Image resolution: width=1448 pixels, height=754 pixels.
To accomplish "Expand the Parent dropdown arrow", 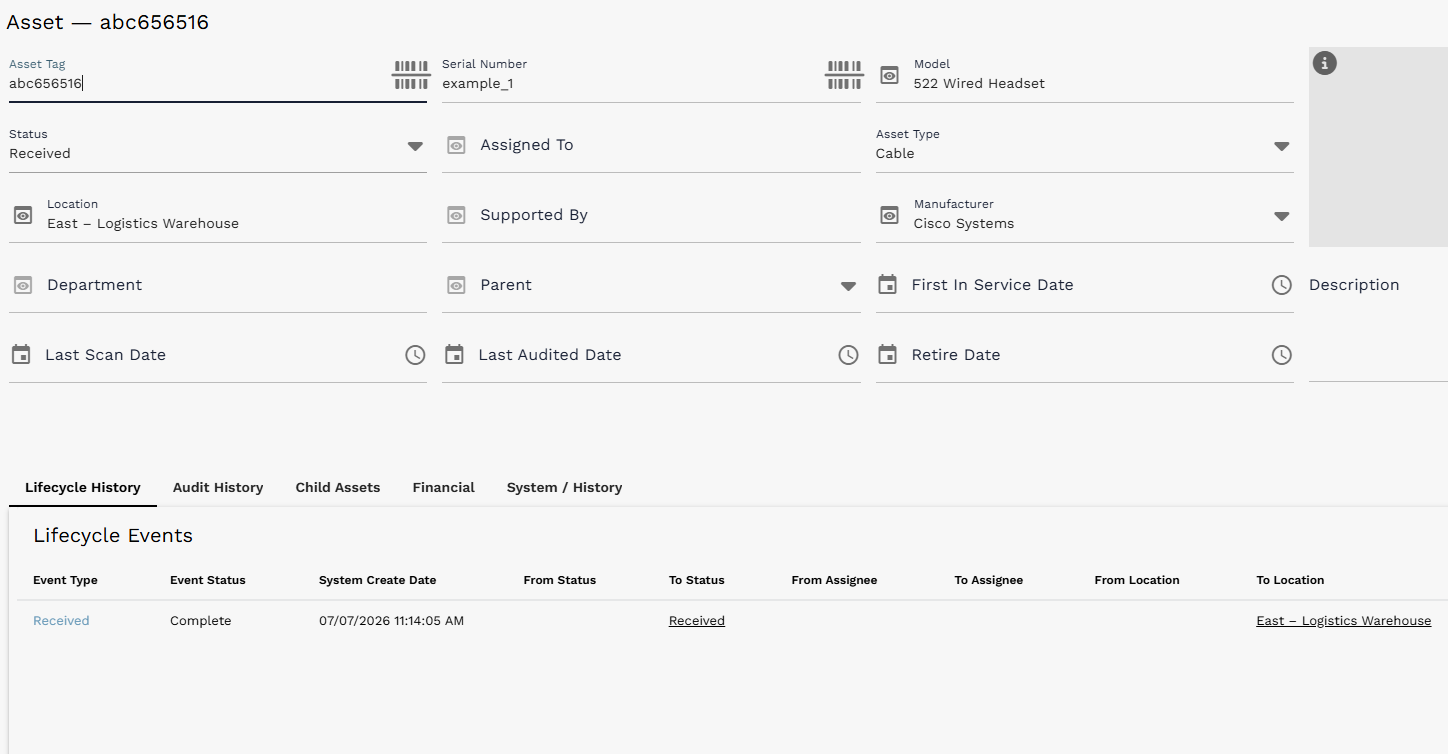I will click(x=848, y=286).
